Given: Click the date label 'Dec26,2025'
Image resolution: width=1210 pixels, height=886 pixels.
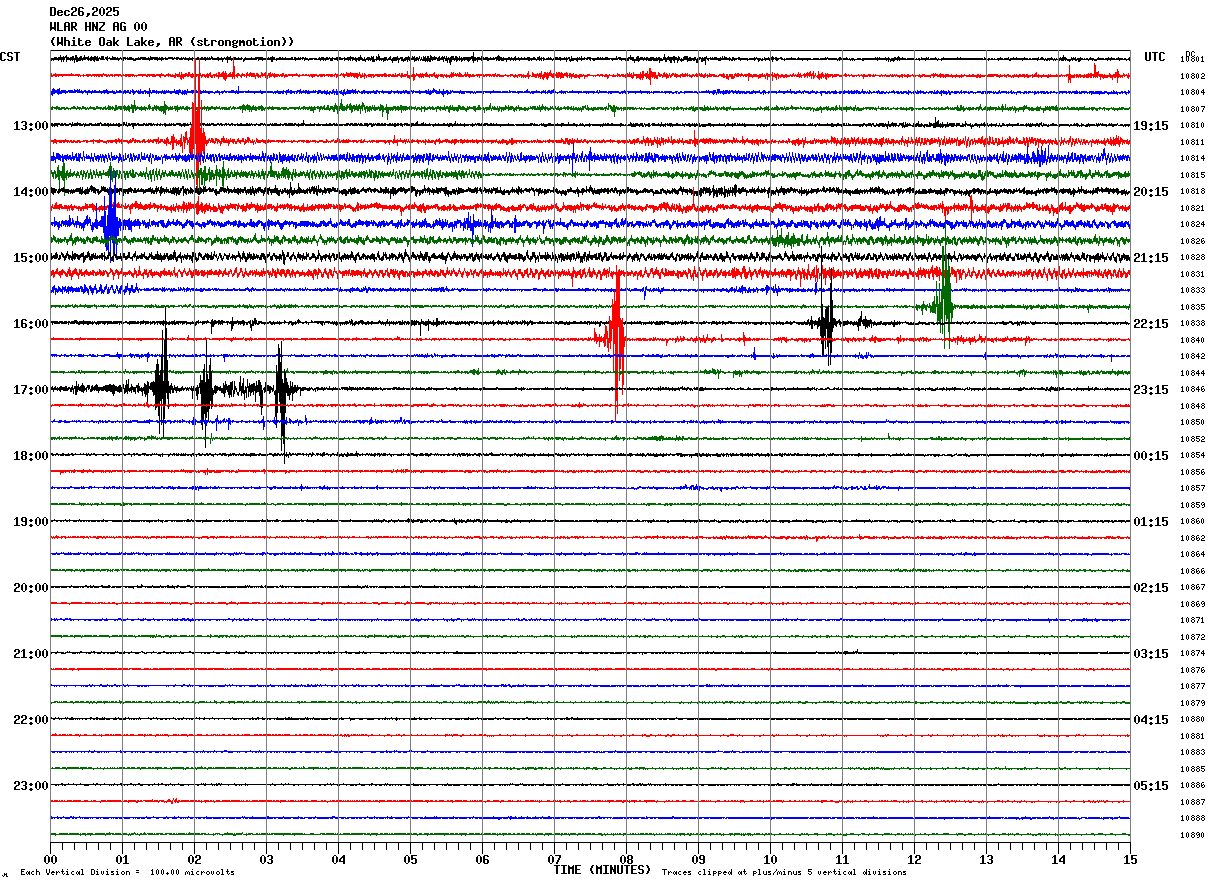Looking at the screenshot, I should tap(84, 12).
